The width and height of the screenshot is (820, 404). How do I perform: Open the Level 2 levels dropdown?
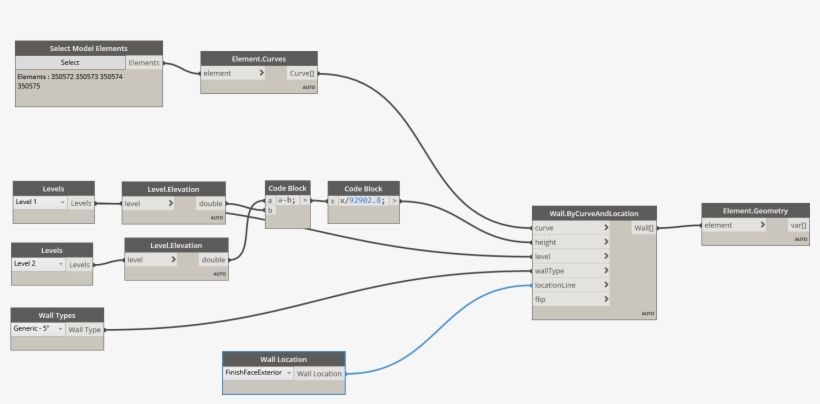pyautogui.click(x=40, y=264)
